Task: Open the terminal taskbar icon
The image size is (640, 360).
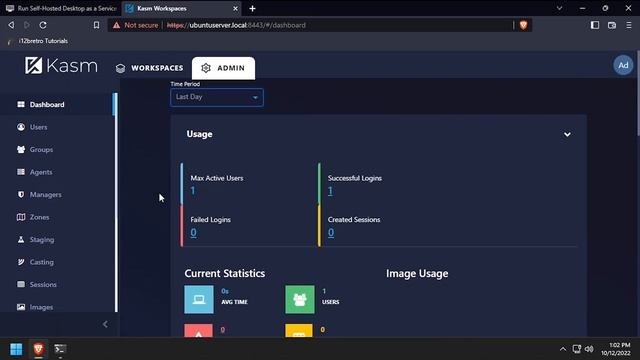Action: (x=60, y=349)
